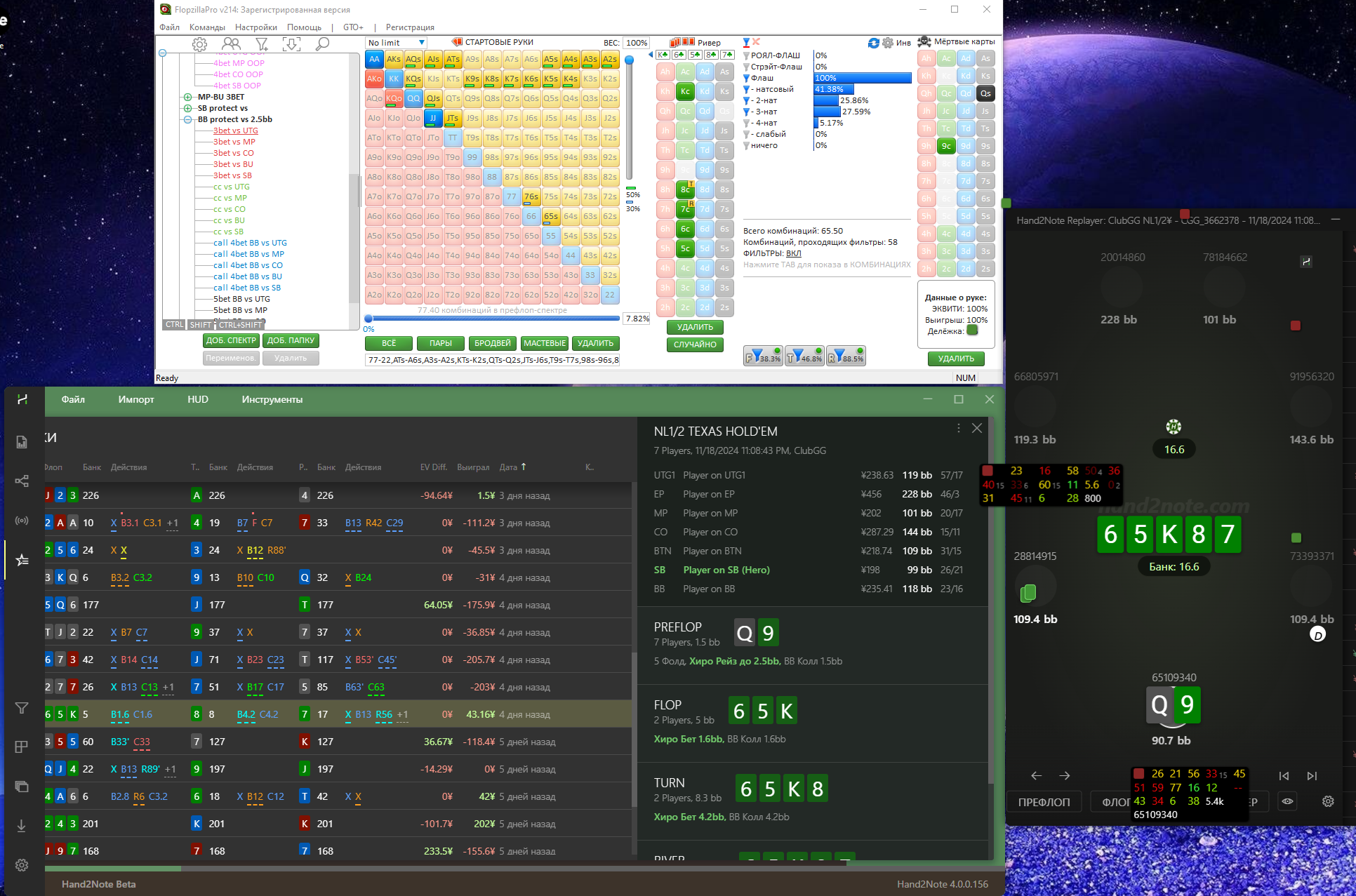Open the gear settings icon above the range tree
The height and width of the screenshot is (896, 1356).
click(x=200, y=44)
